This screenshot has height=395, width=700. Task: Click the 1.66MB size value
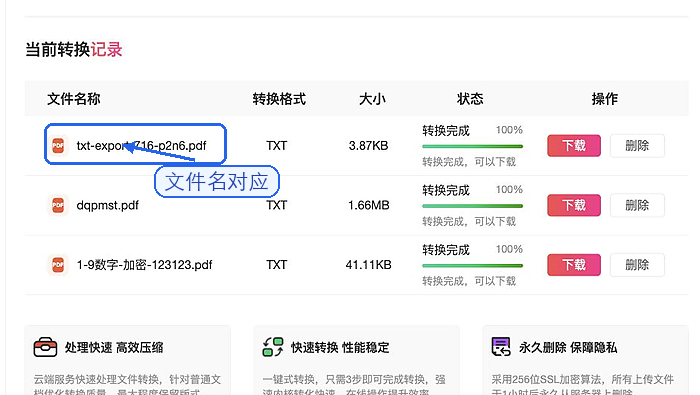(369, 205)
